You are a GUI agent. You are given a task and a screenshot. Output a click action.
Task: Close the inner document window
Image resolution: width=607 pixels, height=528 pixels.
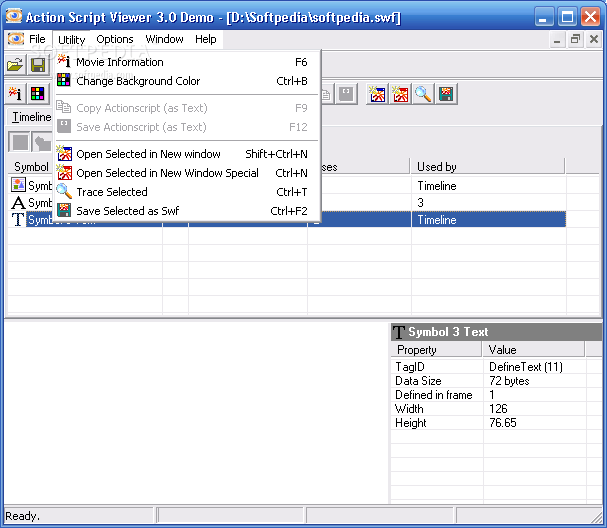click(x=594, y=39)
